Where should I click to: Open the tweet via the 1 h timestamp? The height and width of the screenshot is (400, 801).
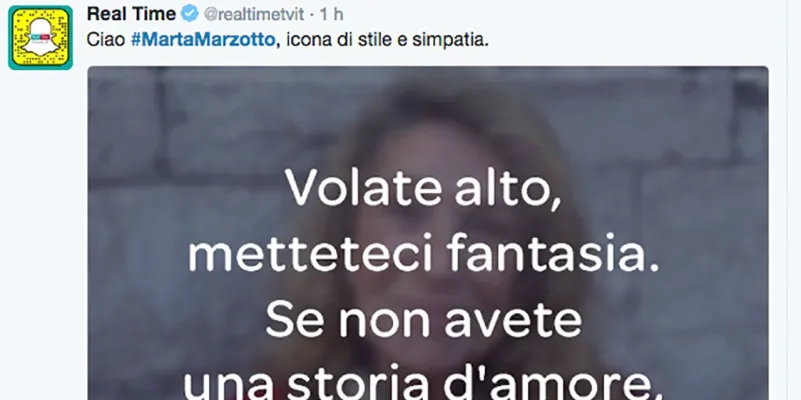[331, 14]
